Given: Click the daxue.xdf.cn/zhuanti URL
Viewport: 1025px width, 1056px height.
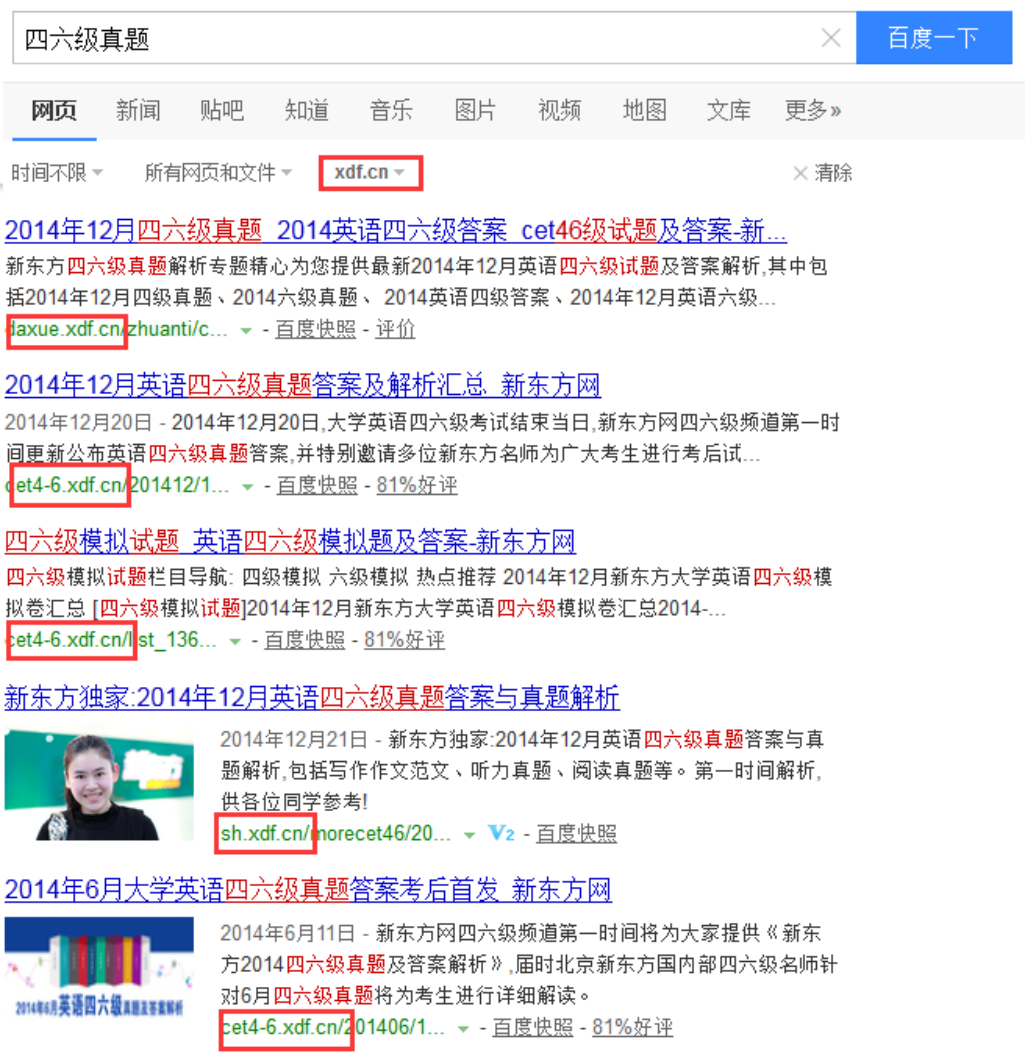Looking at the screenshot, I should 117,329.
